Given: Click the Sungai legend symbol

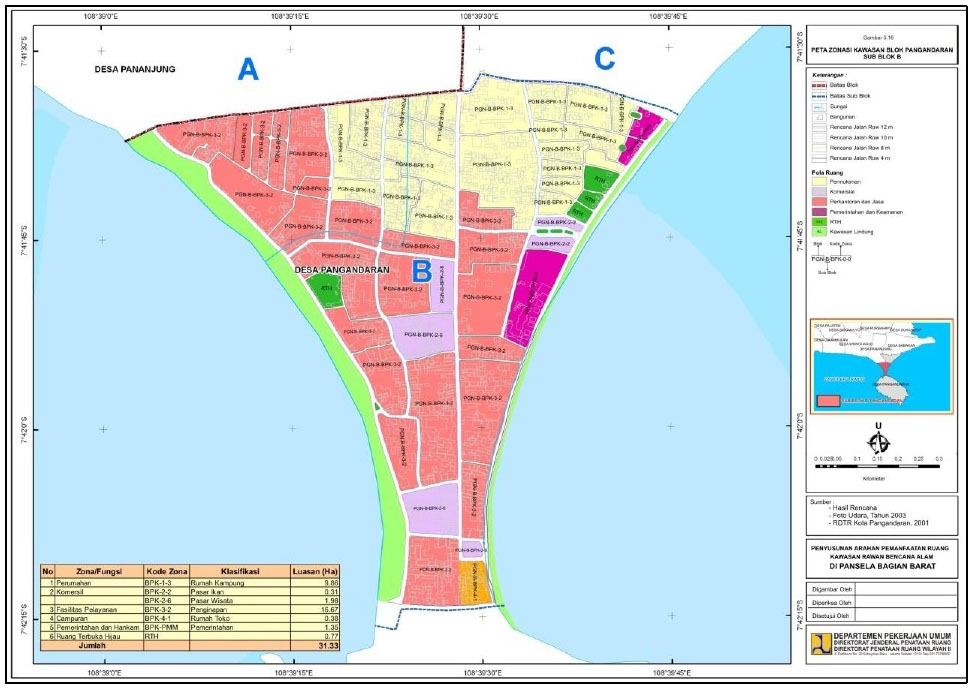Looking at the screenshot, I should click(820, 107).
